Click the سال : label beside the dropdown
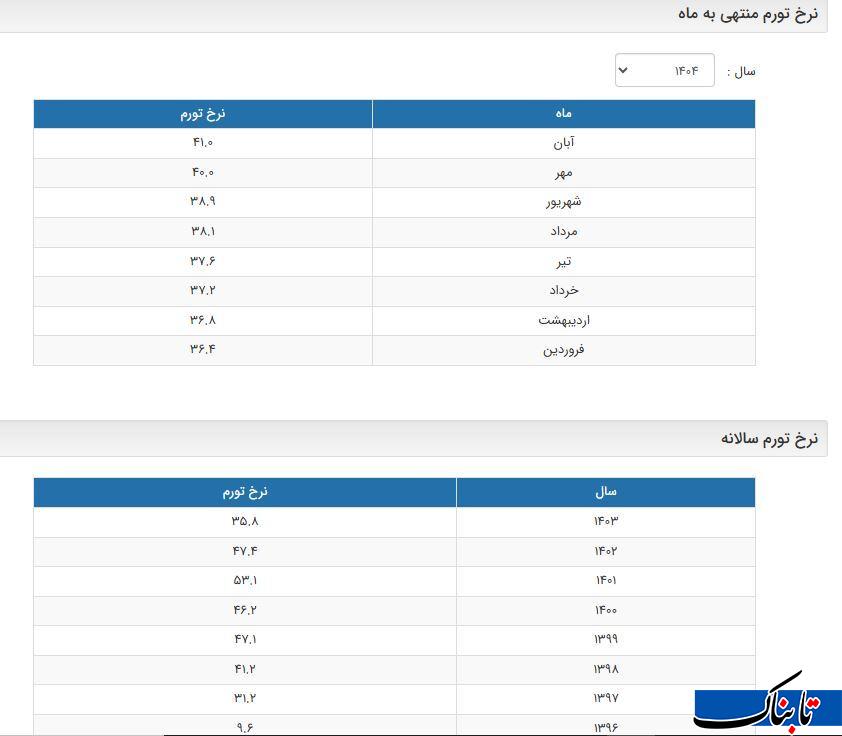The width and height of the screenshot is (842, 736). 742,70
